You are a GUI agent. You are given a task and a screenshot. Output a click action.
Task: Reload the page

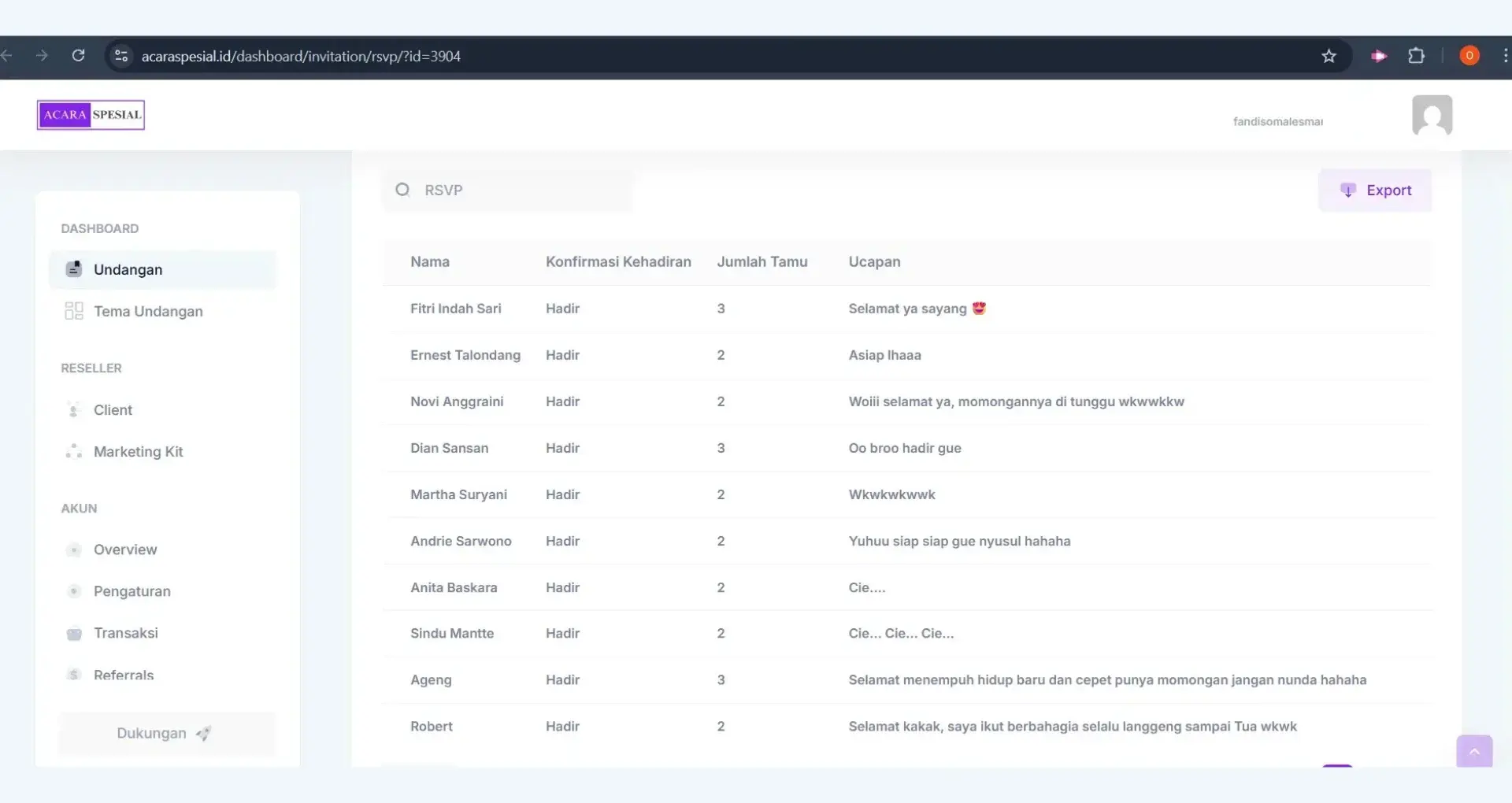point(78,56)
